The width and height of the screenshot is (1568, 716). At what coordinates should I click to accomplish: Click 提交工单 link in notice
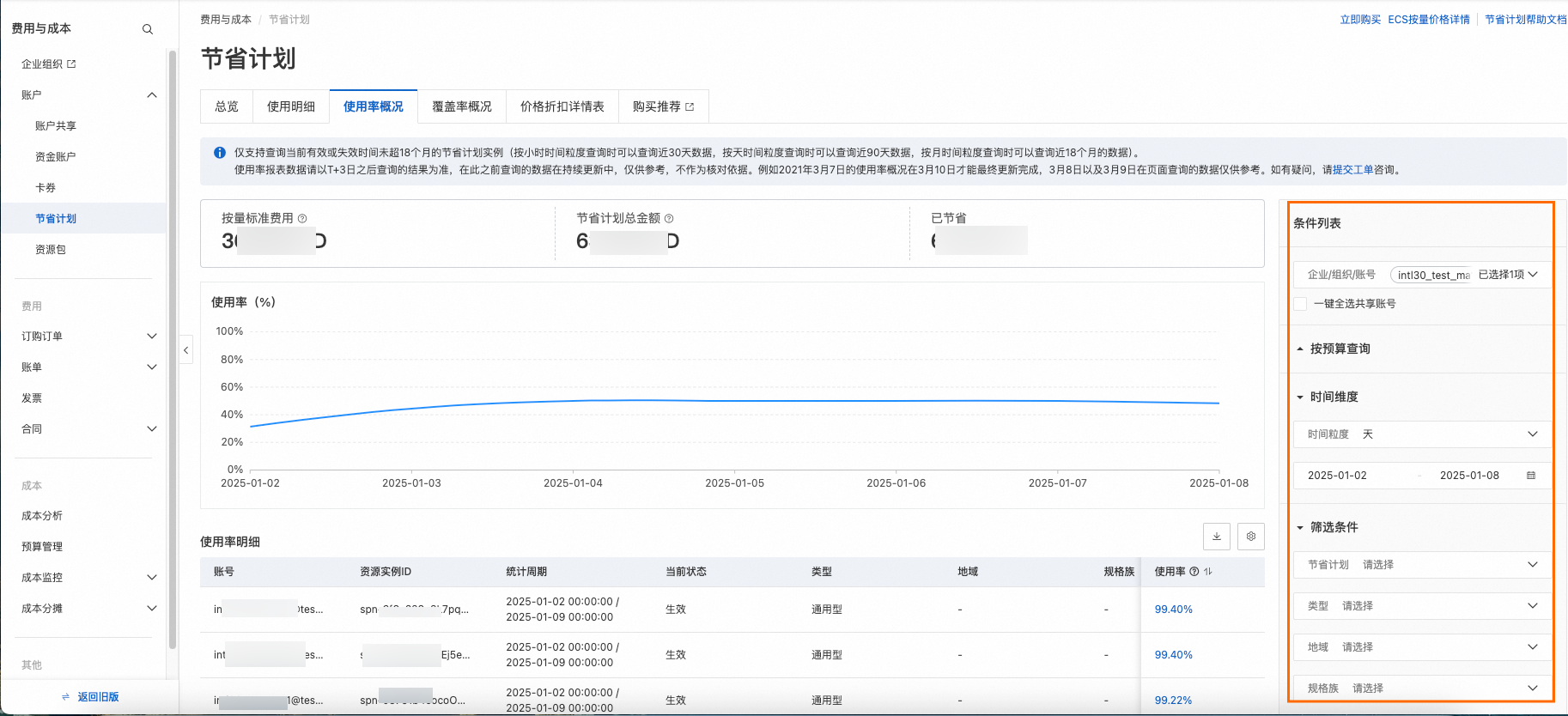(1353, 170)
